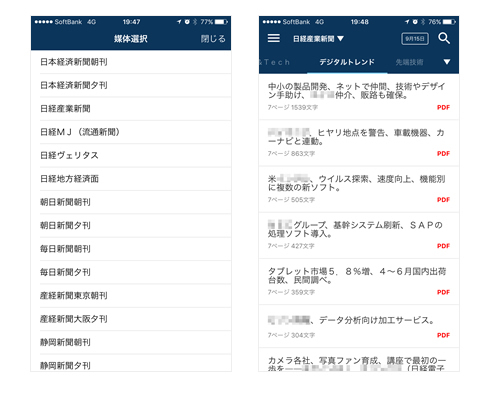Open PDF of the 863文字 article
490x397 pixels.
coord(443,154)
